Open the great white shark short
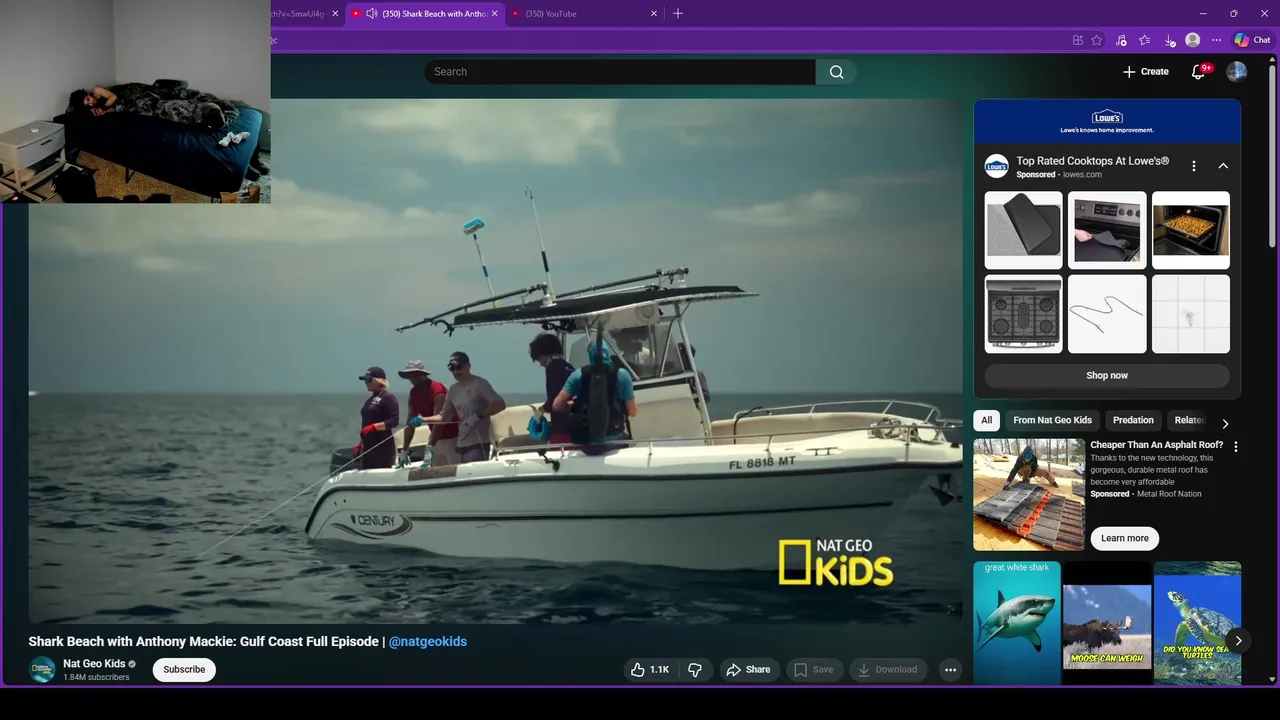 click(1016, 623)
